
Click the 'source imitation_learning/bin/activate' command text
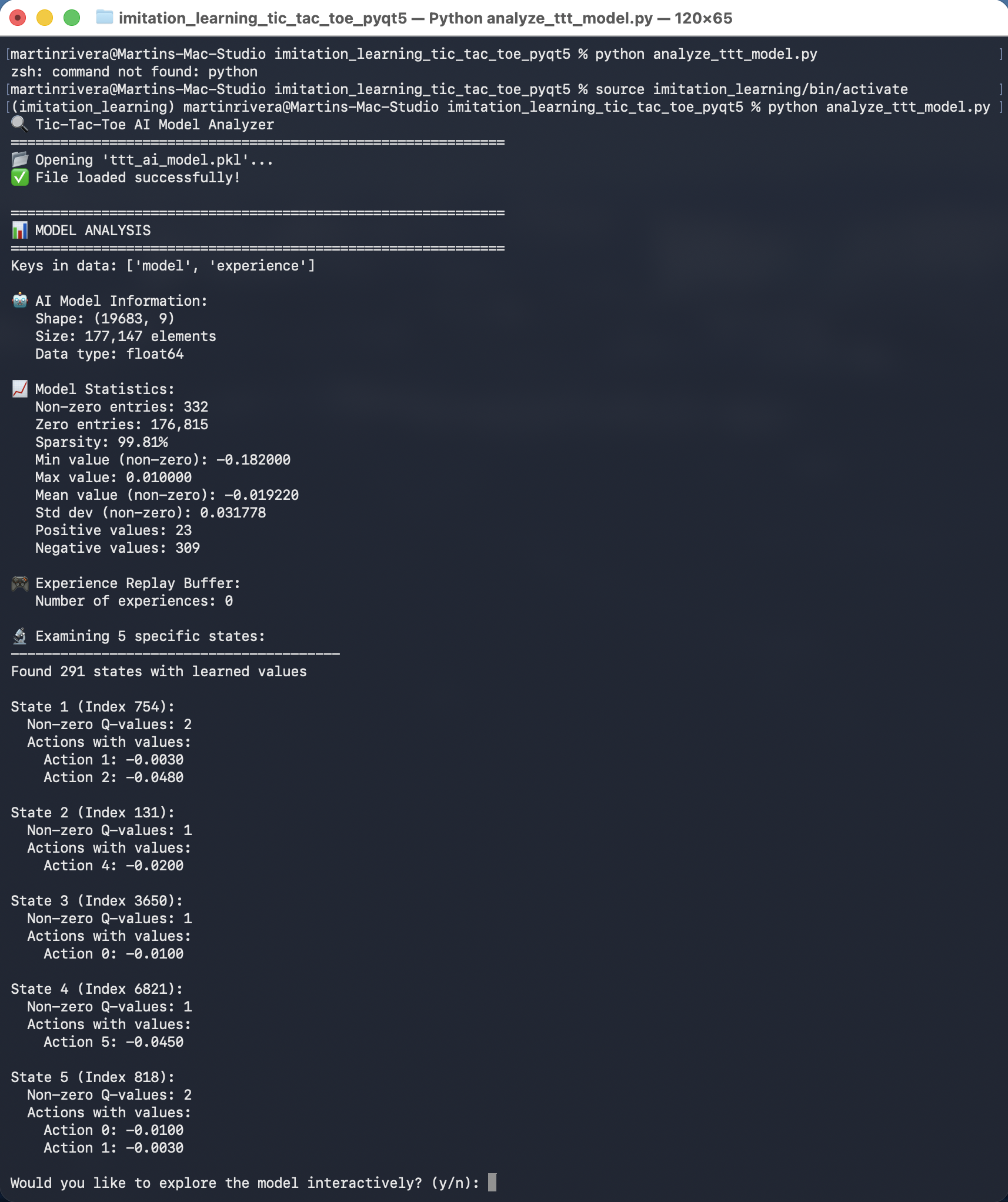751,89
